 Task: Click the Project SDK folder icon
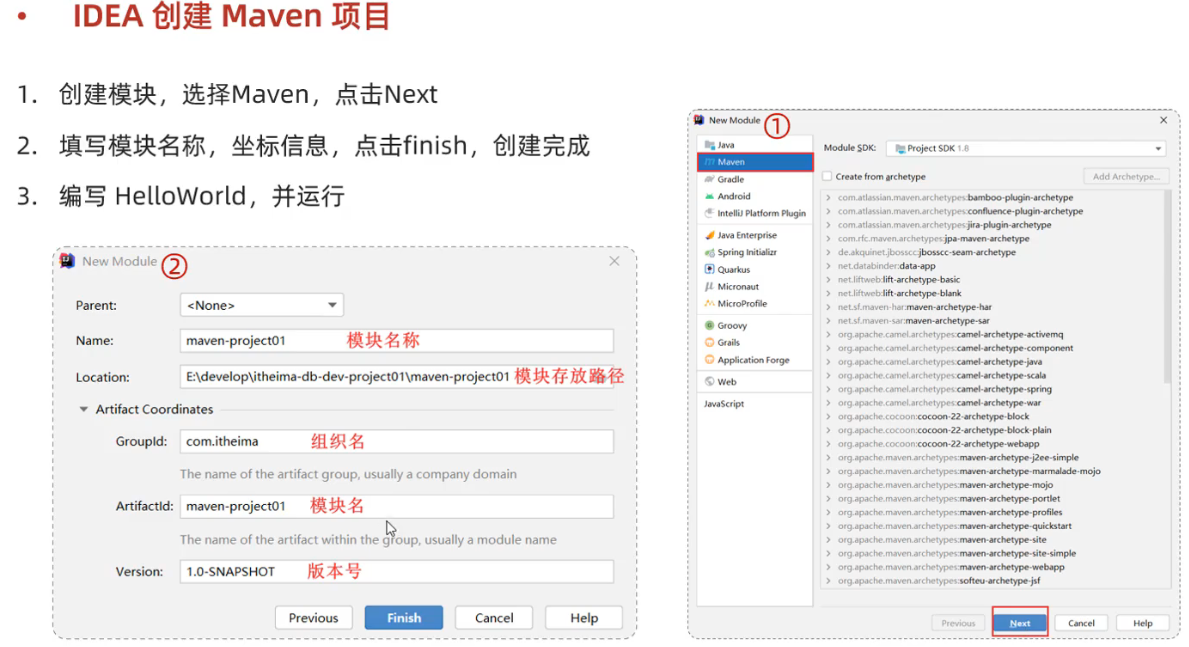901,149
